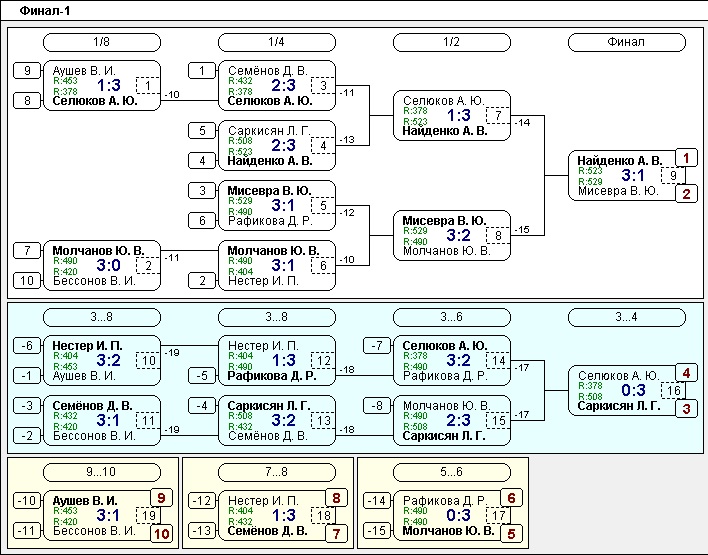
Task: Click dashed match number 14 box
Action: (x=498, y=360)
